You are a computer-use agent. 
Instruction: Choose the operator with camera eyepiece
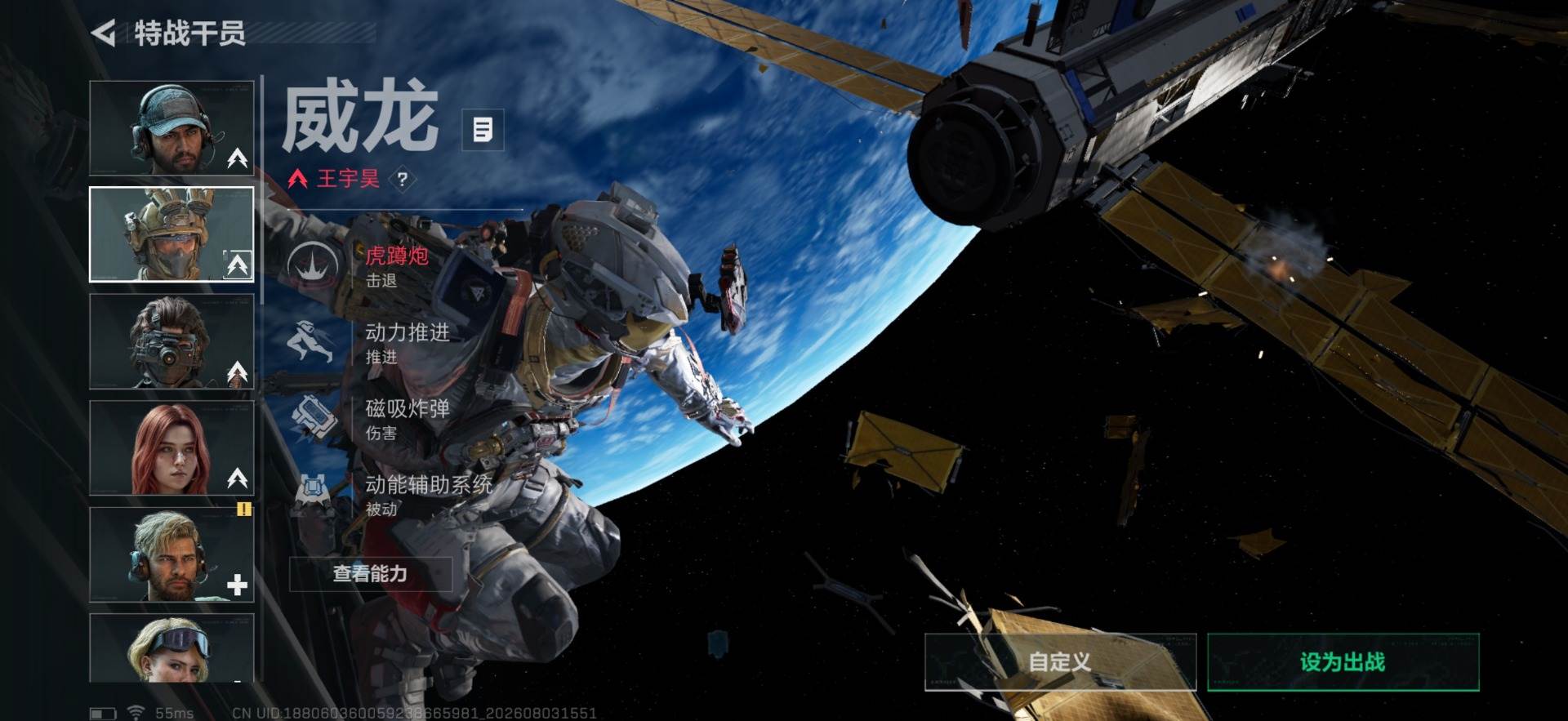(x=171, y=341)
